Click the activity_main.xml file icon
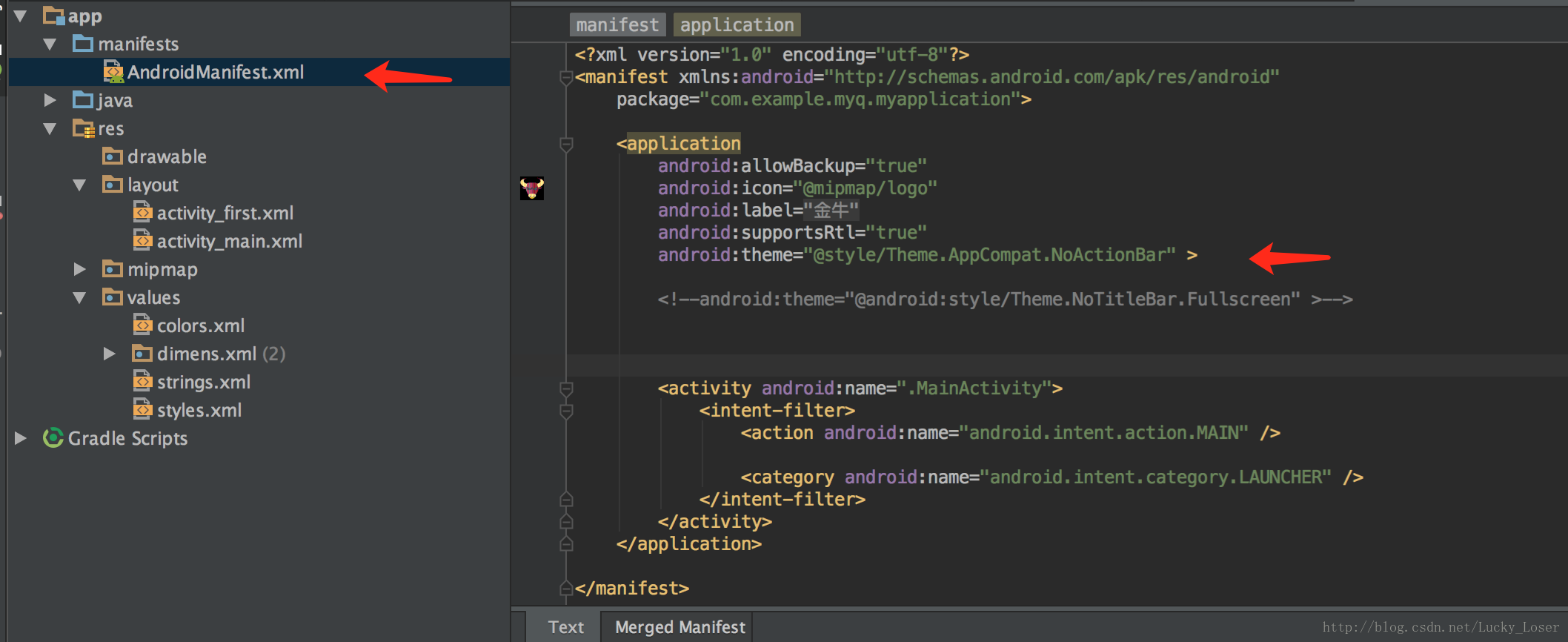This screenshot has height=642, width=1568. [142, 241]
